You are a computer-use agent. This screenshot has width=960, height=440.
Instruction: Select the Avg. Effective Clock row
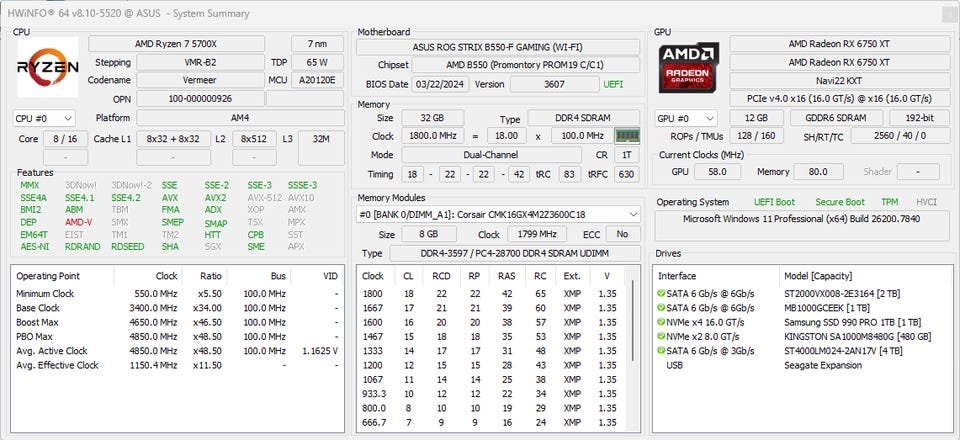click(x=178, y=365)
